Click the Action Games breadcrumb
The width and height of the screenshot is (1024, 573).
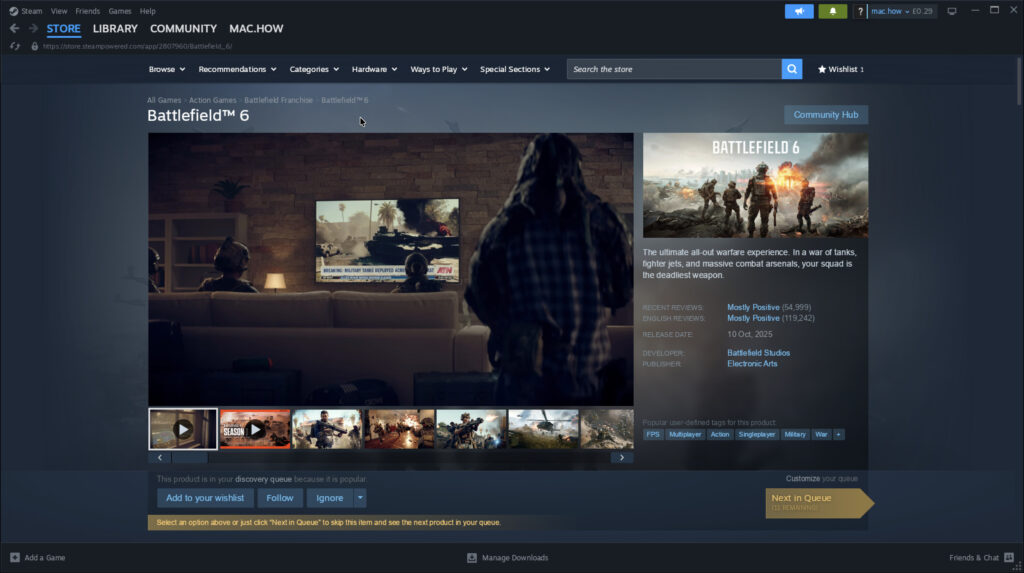[212, 100]
